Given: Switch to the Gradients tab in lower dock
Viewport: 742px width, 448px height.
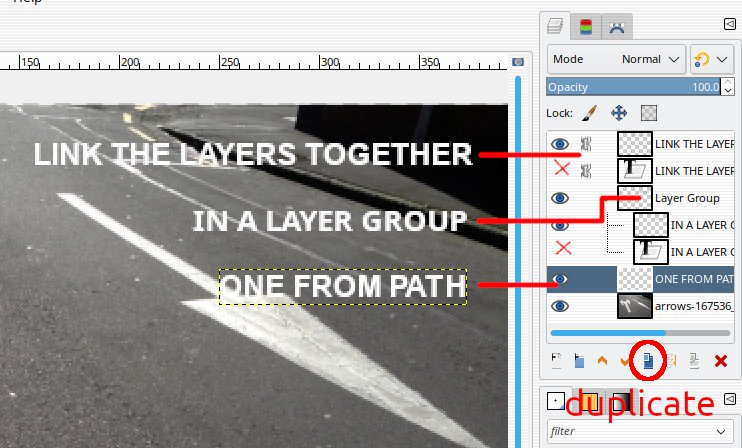Looking at the screenshot, I should [x=621, y=402].
